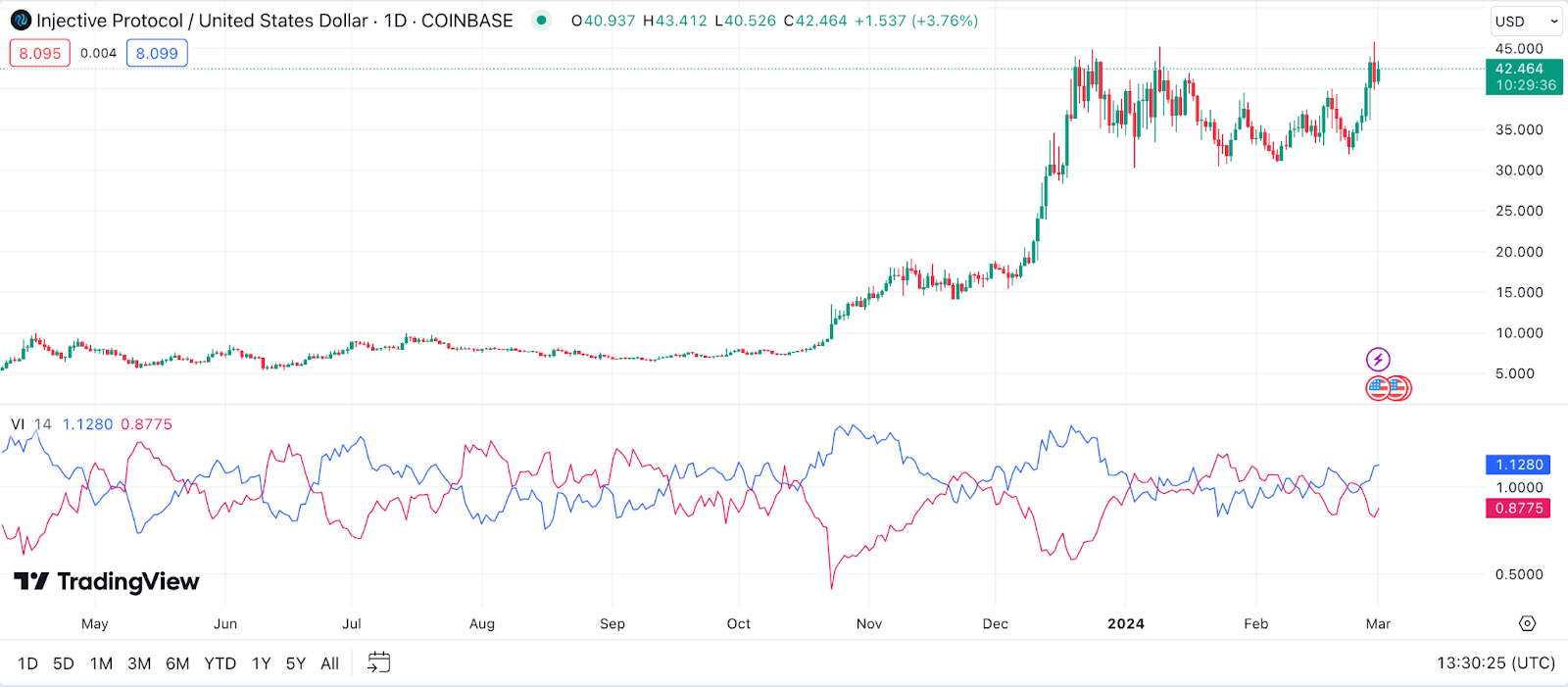Select the 5Y time range
1568x687 pixels.
coord(296,663)
